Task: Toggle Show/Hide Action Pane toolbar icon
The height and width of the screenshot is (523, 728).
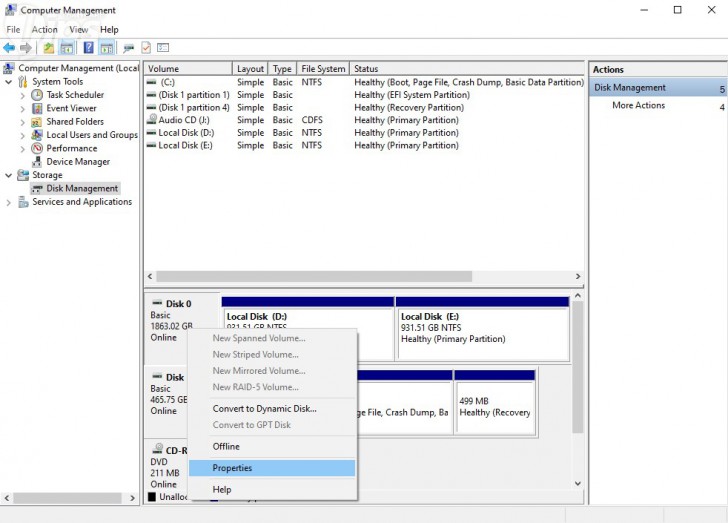Action: click(107, 47)
